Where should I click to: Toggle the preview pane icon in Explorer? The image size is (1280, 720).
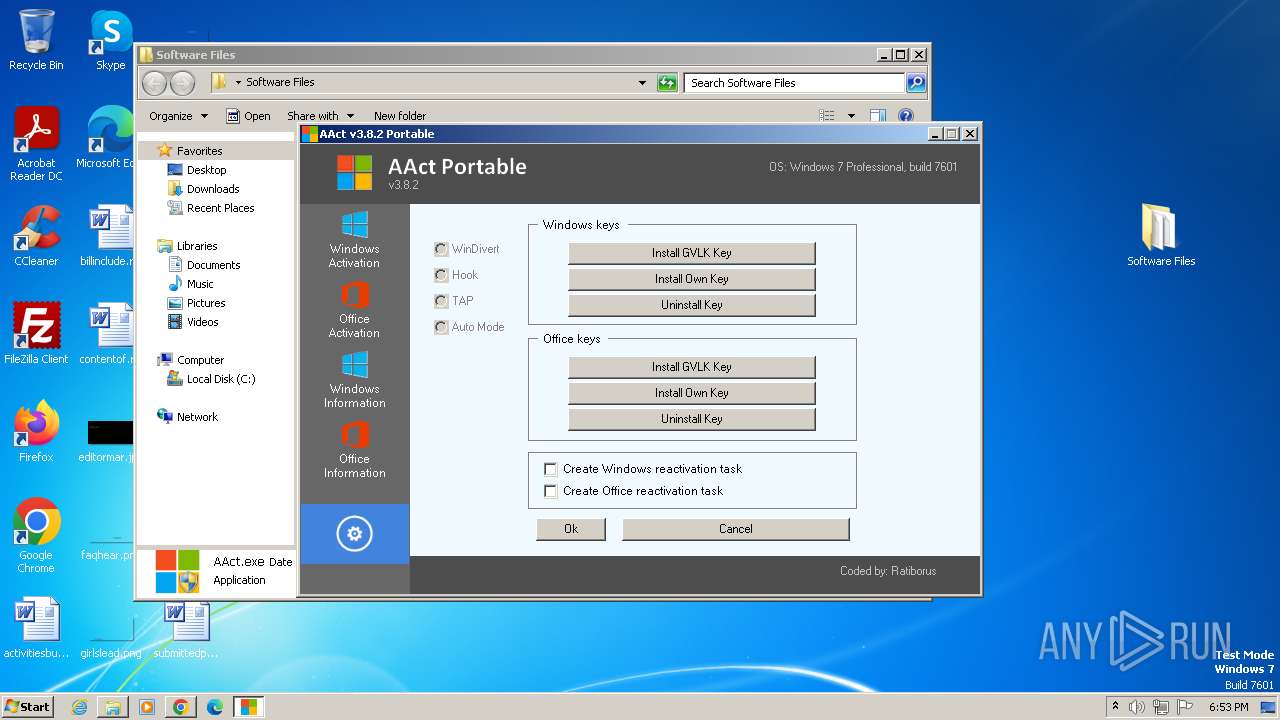pyautogui.click(x=878, y=116)
